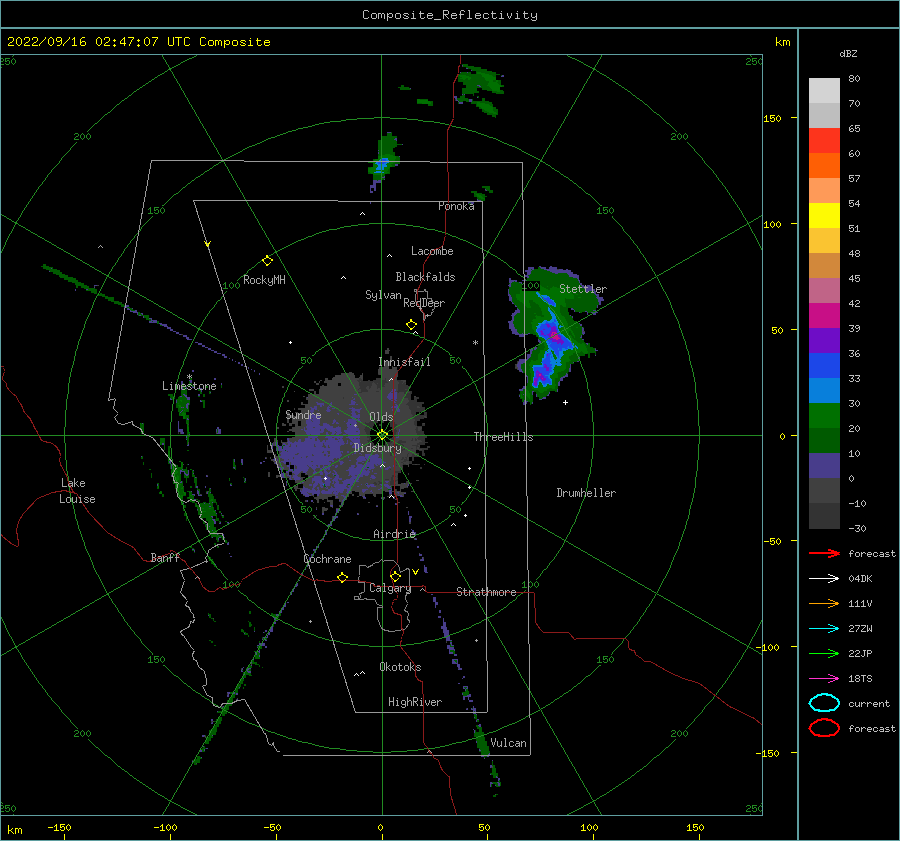
Task: Pick the purple swatch between 39 and 36 dBZ
Action: click(x=824, y=341)
